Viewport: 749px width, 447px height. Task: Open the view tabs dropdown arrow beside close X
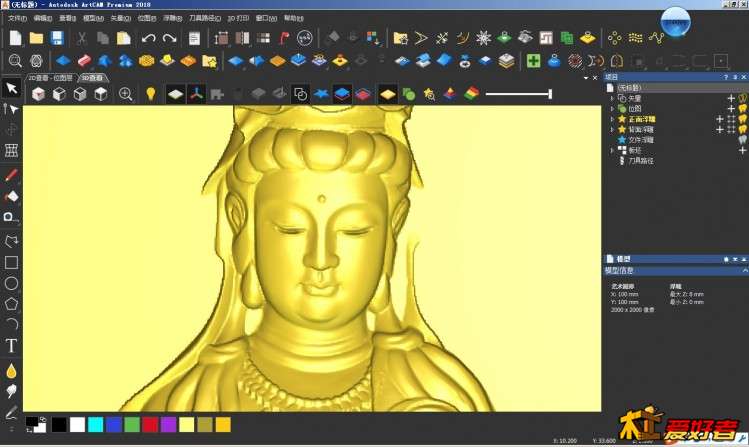[586, 78]
